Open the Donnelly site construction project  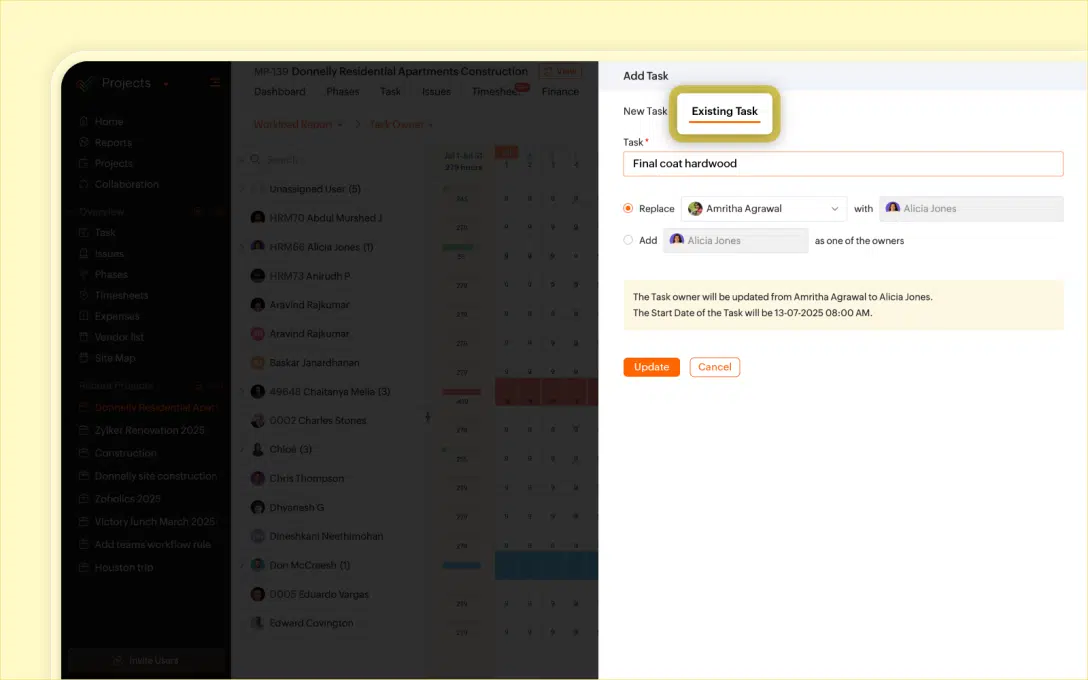tap(155, 476)
